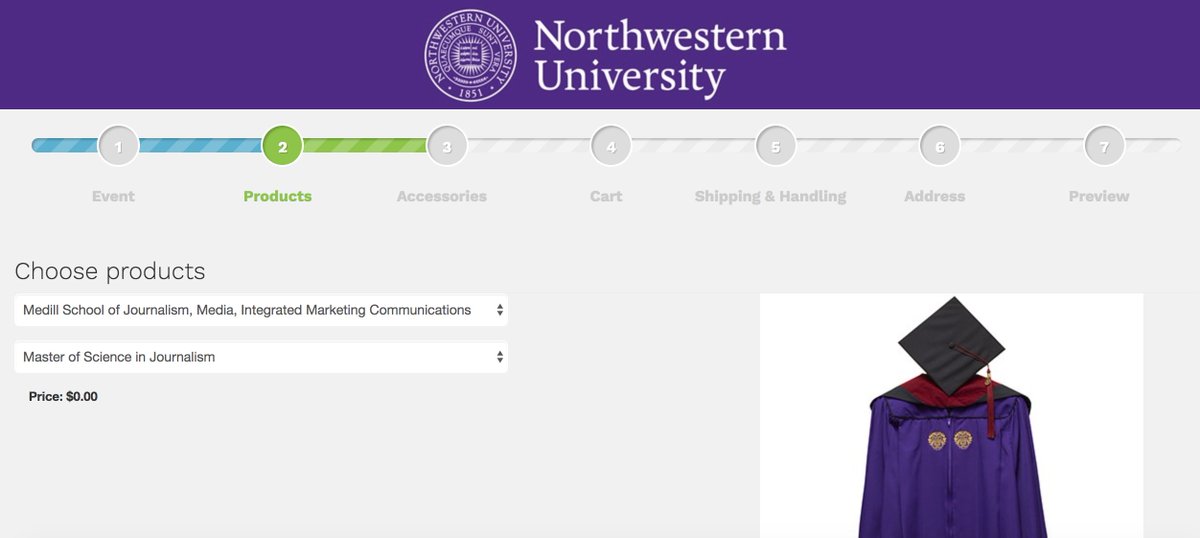The width and height of the screenshot is (1200, 538).
Task: Click blue progress segment between steps 1 and 2
Action: pyautogui.click(x=200, y=145)
